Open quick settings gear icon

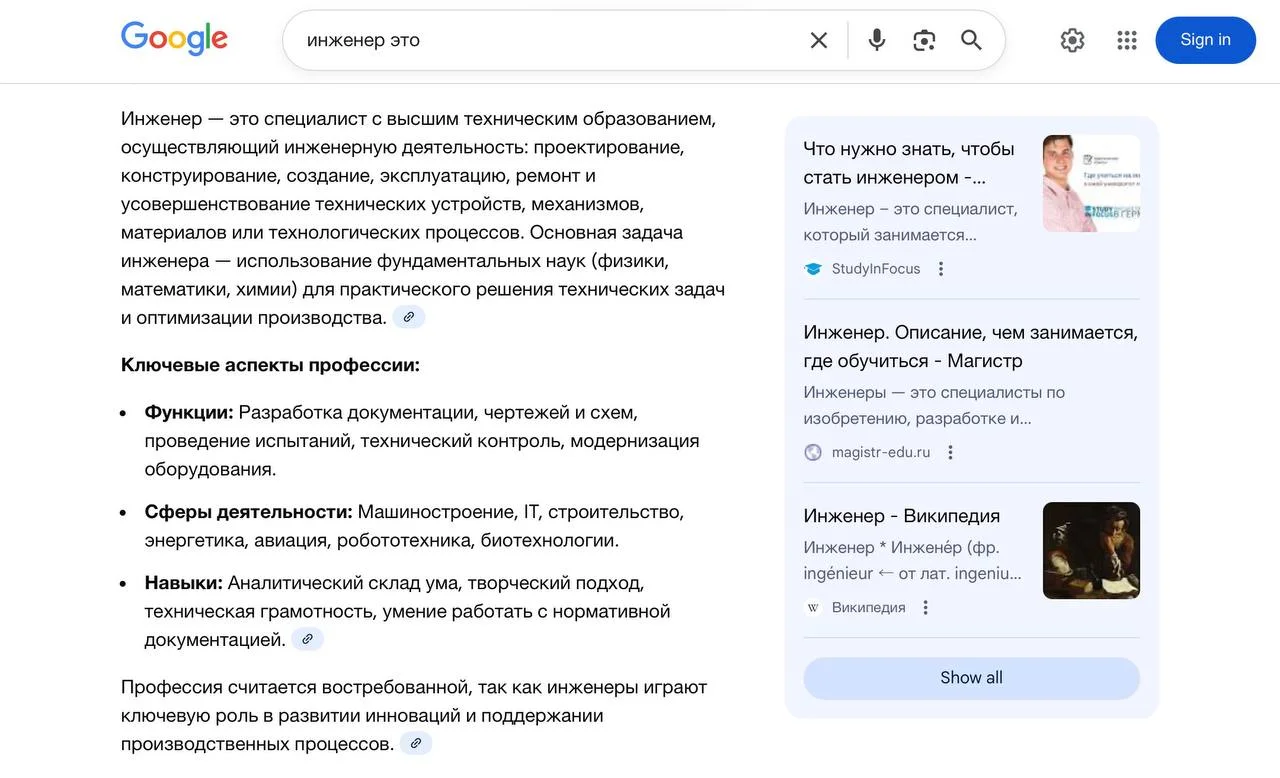coord(1072,40)
